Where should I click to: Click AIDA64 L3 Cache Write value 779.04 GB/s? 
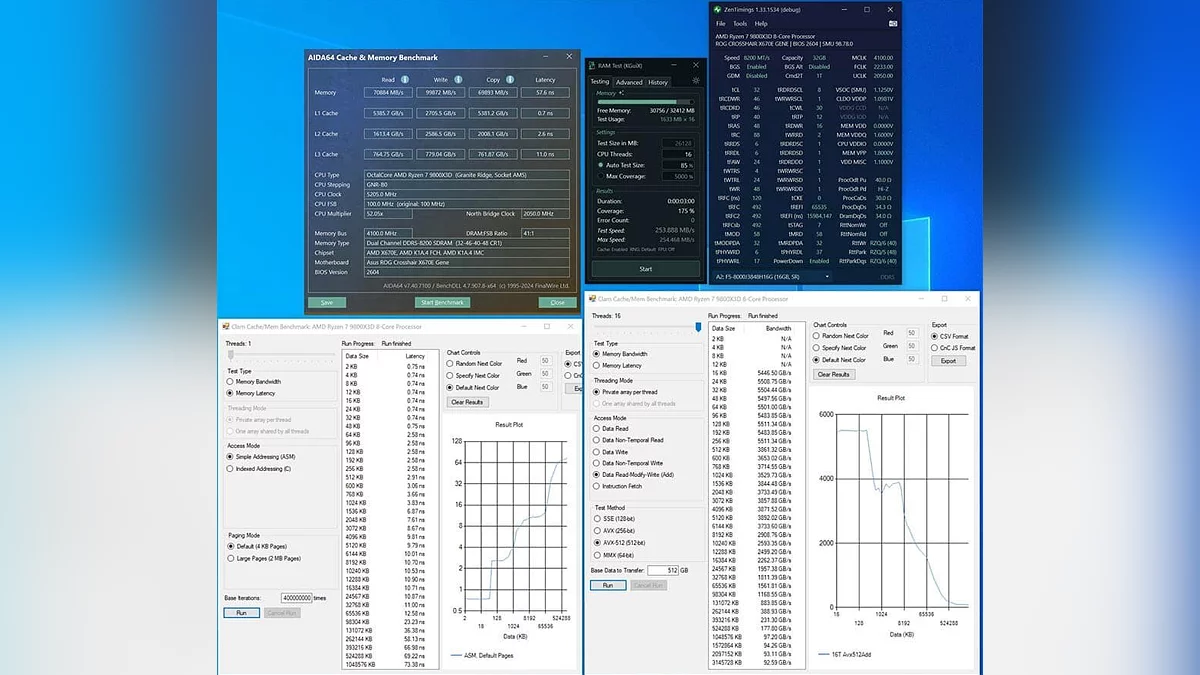(441, 154)
